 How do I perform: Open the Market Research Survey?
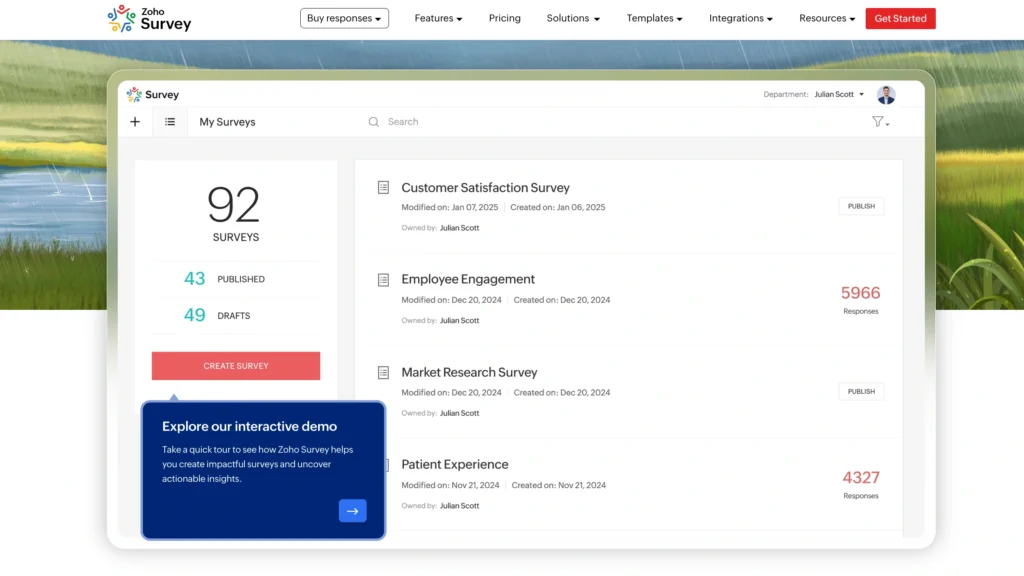[469, 372]
